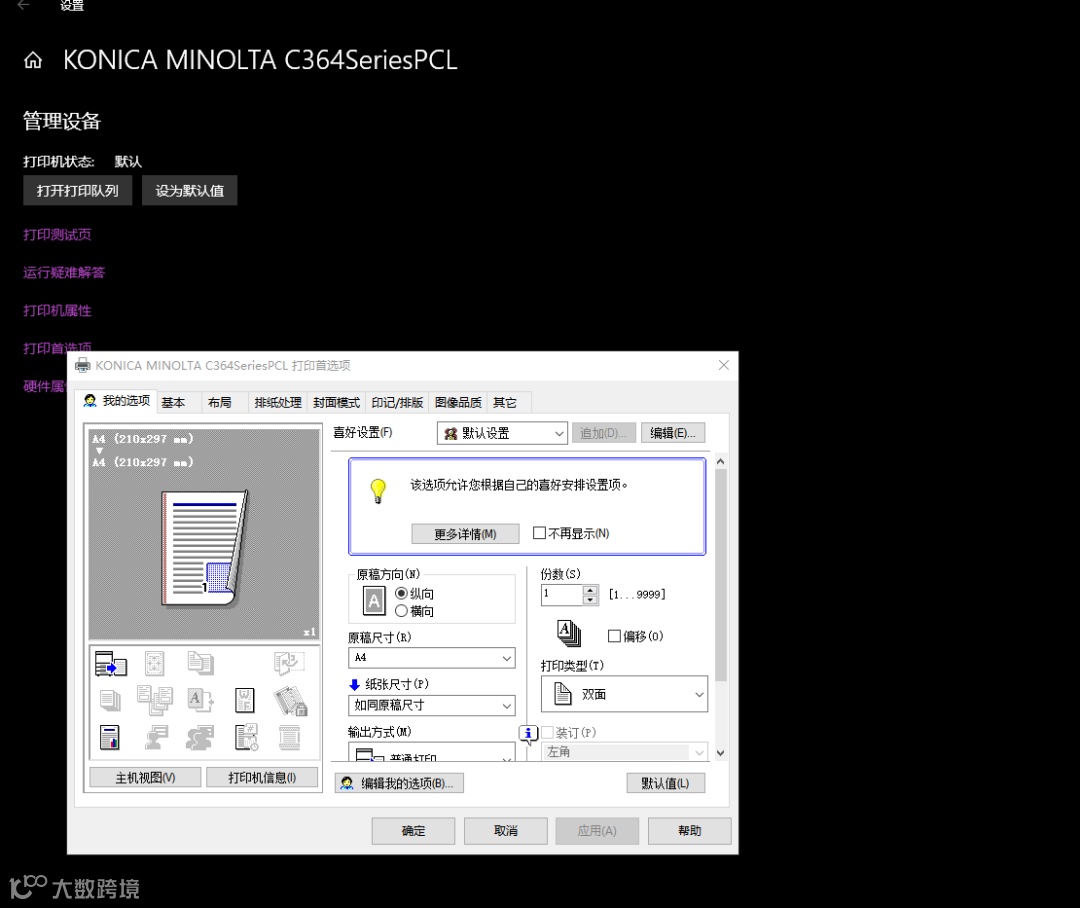The width and height of the screenshot is (1080, 908).
Task: Click the 打印机信息(I) button
Action: pyautogui.click(x=262, y=778)
